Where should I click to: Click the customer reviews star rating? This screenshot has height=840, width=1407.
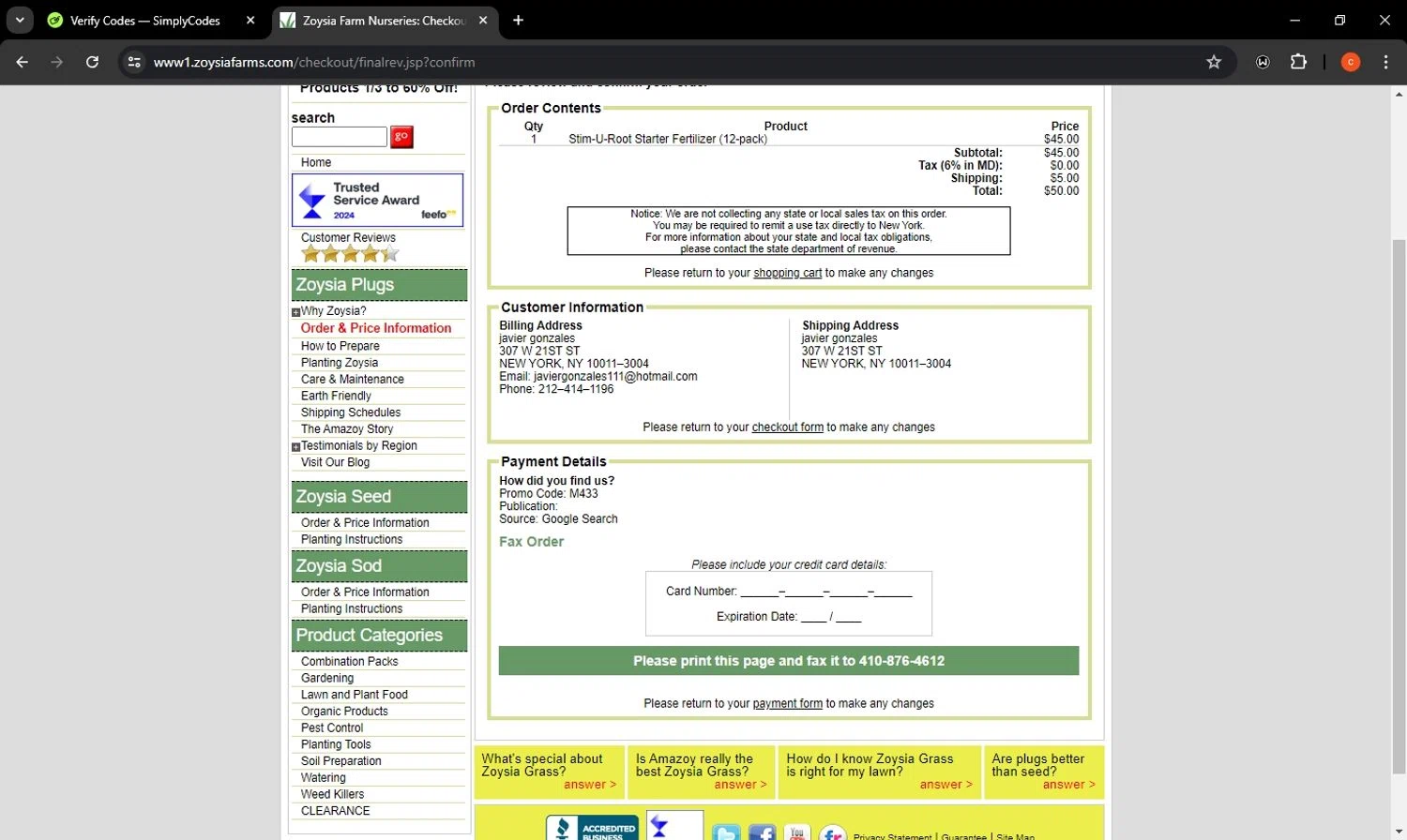click(x=350, y=254)
